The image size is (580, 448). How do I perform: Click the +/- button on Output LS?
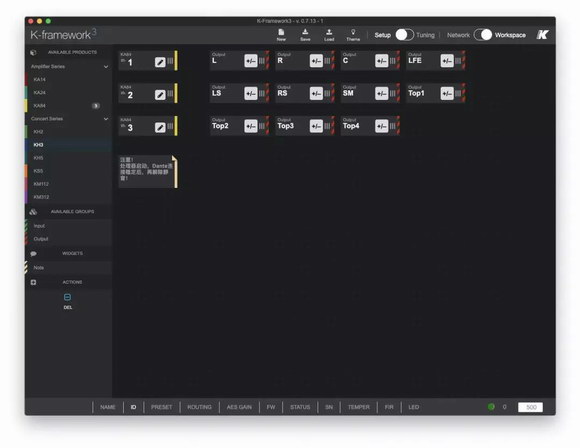[251, 93]
